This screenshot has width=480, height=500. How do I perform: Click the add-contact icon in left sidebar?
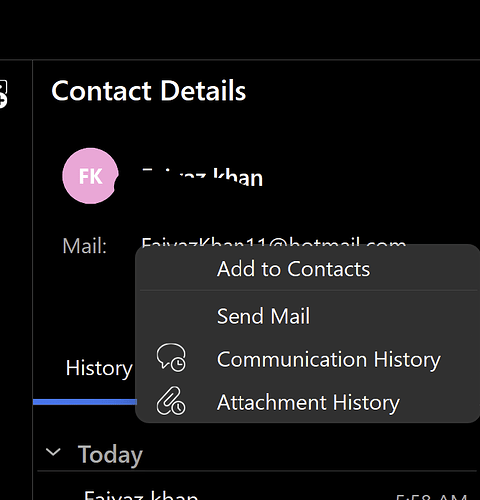tap(3, 94)
